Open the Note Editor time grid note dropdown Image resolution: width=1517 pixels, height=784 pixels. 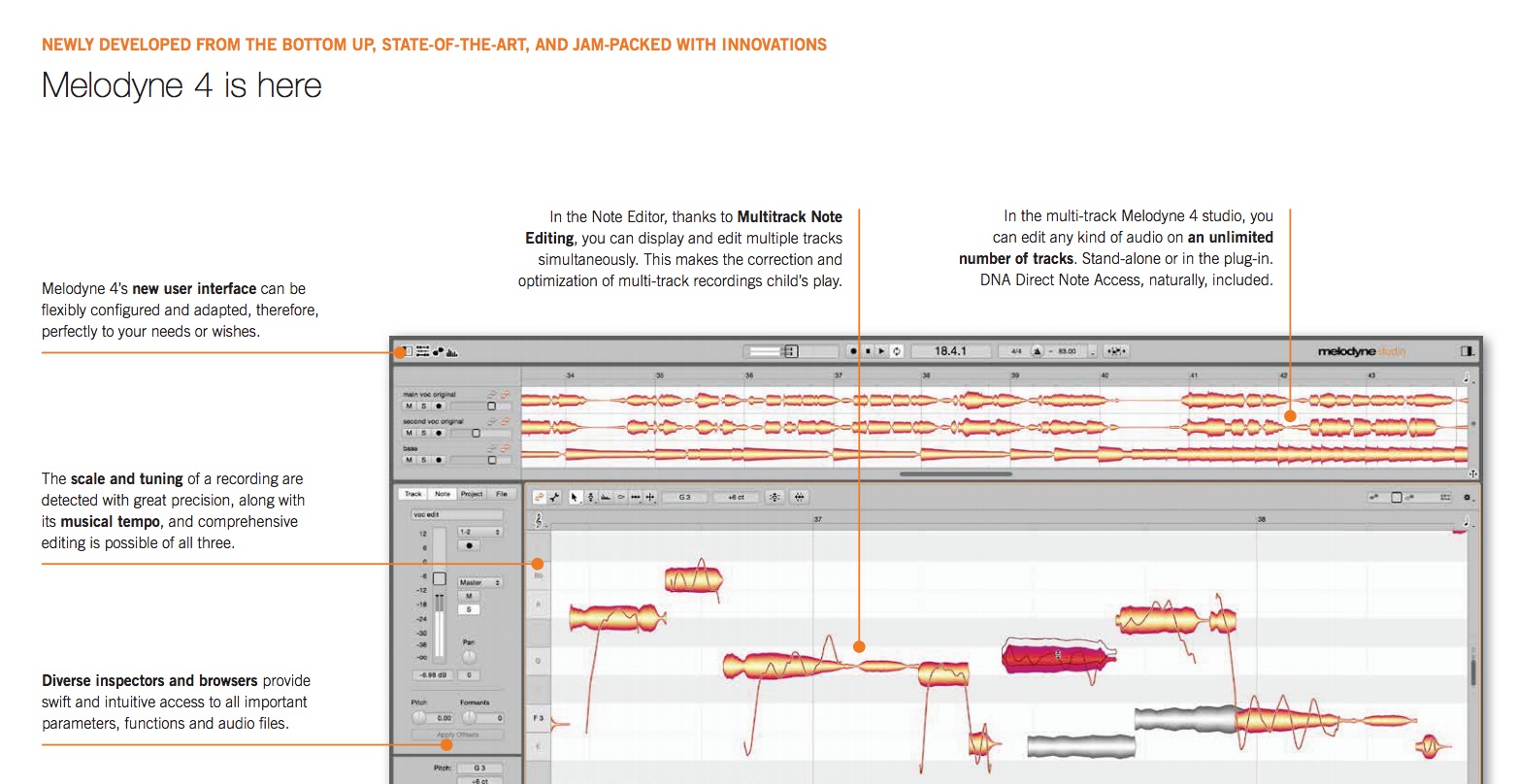click(1467, 521)
